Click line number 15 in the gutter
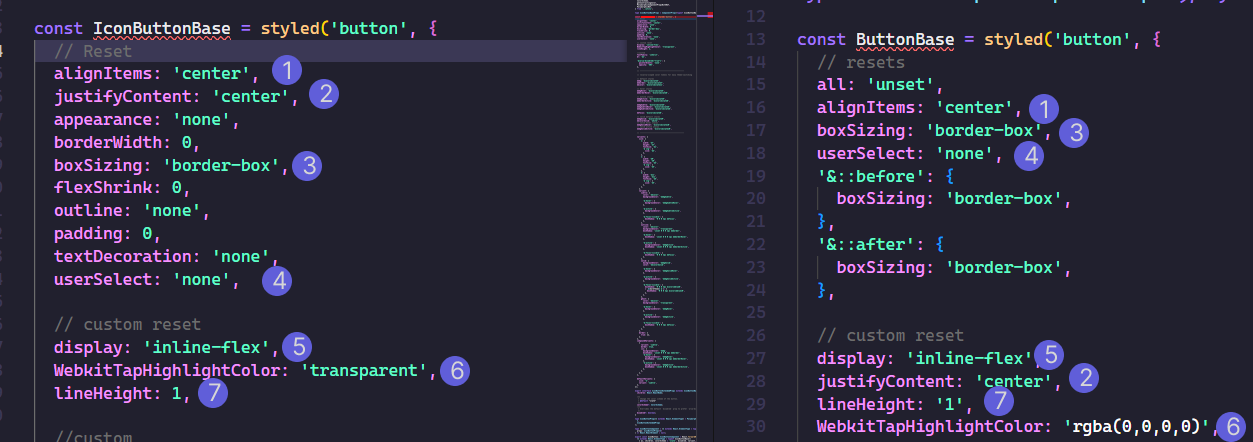 [x=756, y=85]
